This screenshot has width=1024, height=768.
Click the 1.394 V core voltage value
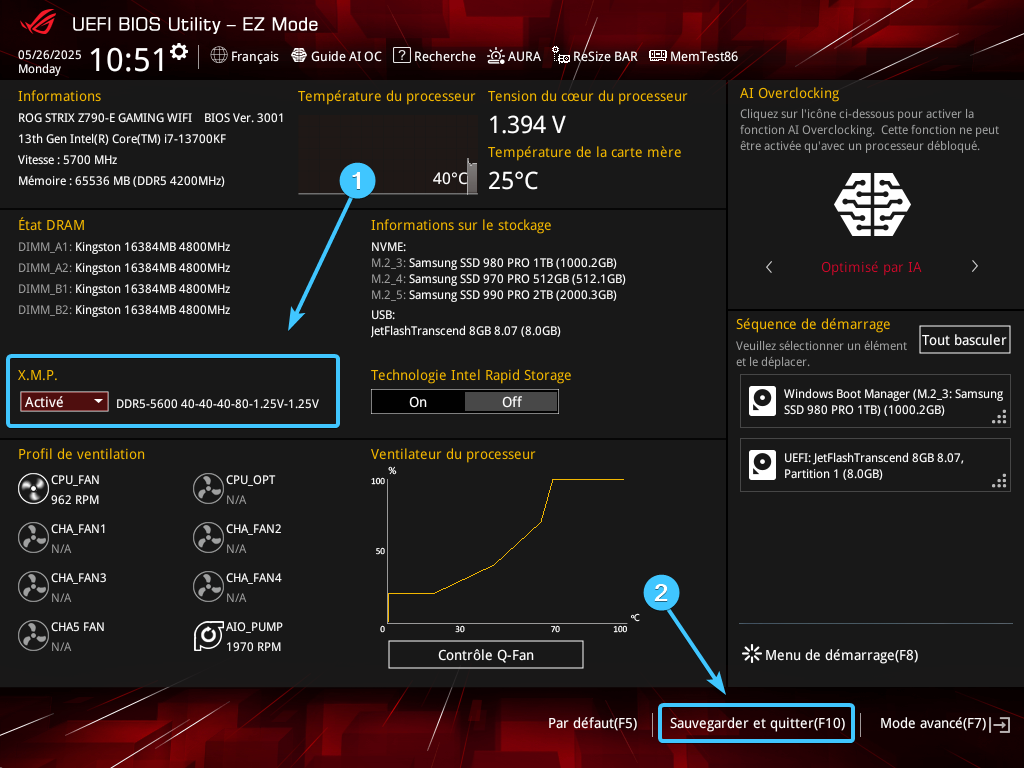tap(527, 124)
